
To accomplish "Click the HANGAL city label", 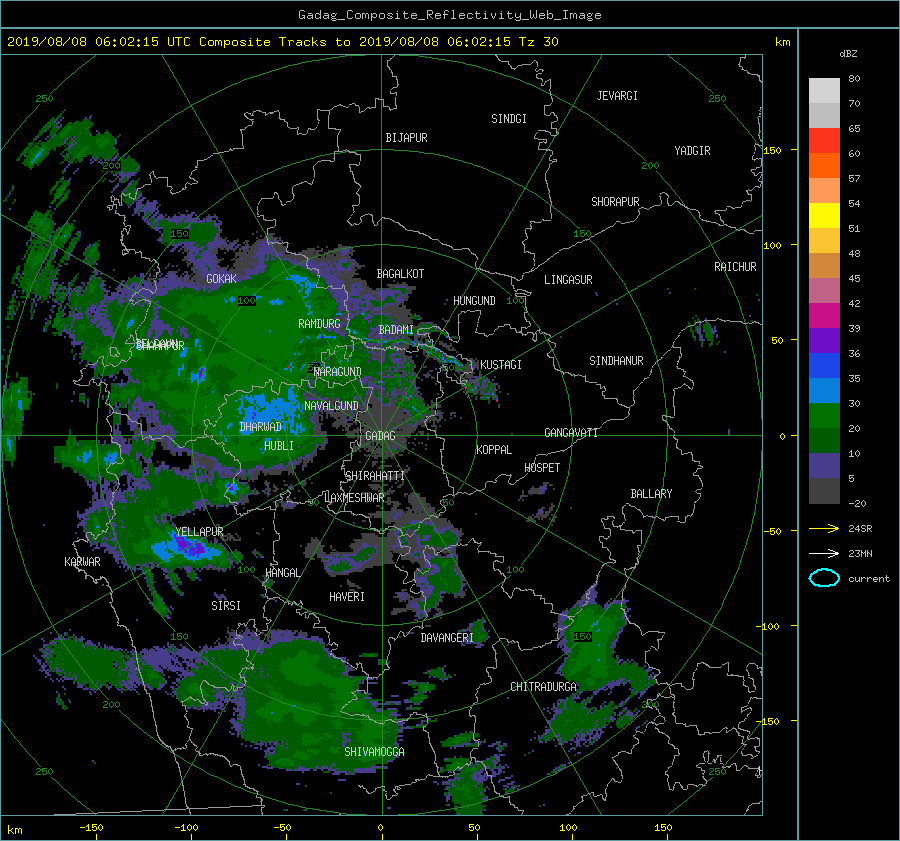I will tap(282, 573).
